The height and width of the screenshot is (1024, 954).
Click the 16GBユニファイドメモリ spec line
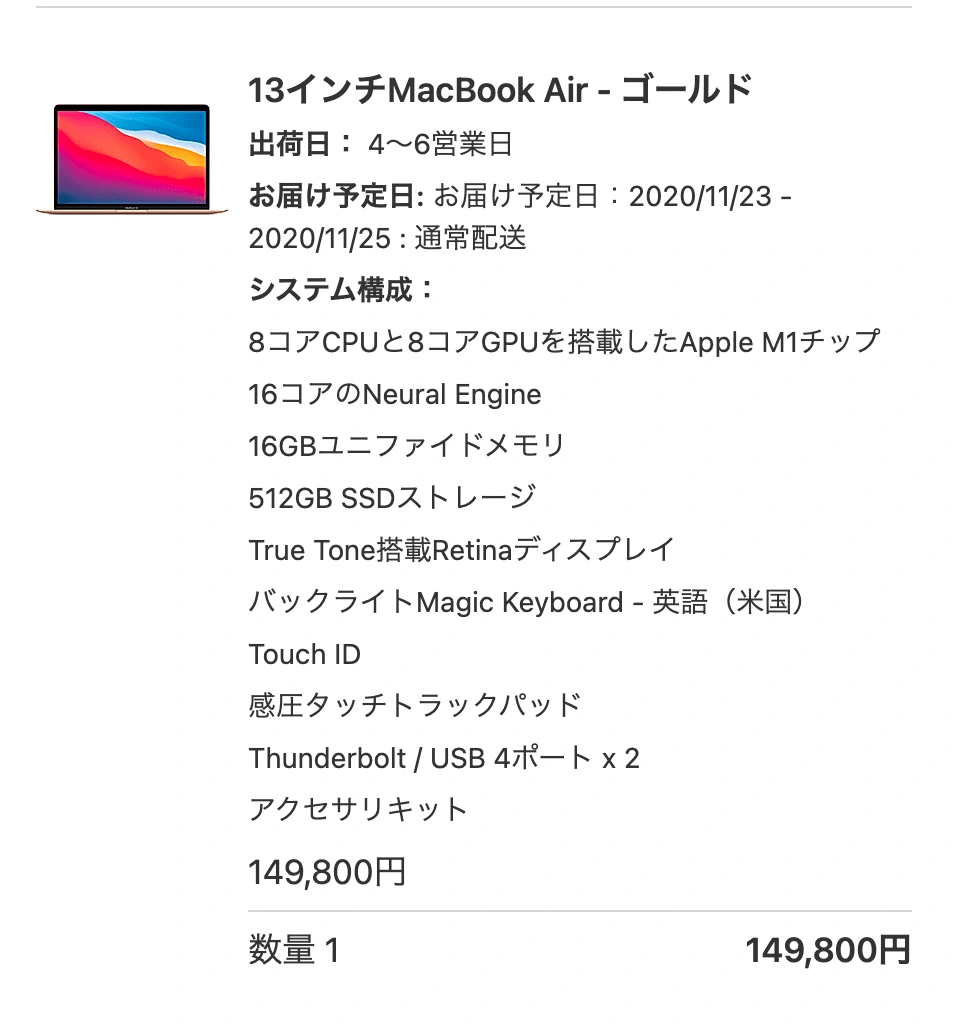(x=406, y=446)
